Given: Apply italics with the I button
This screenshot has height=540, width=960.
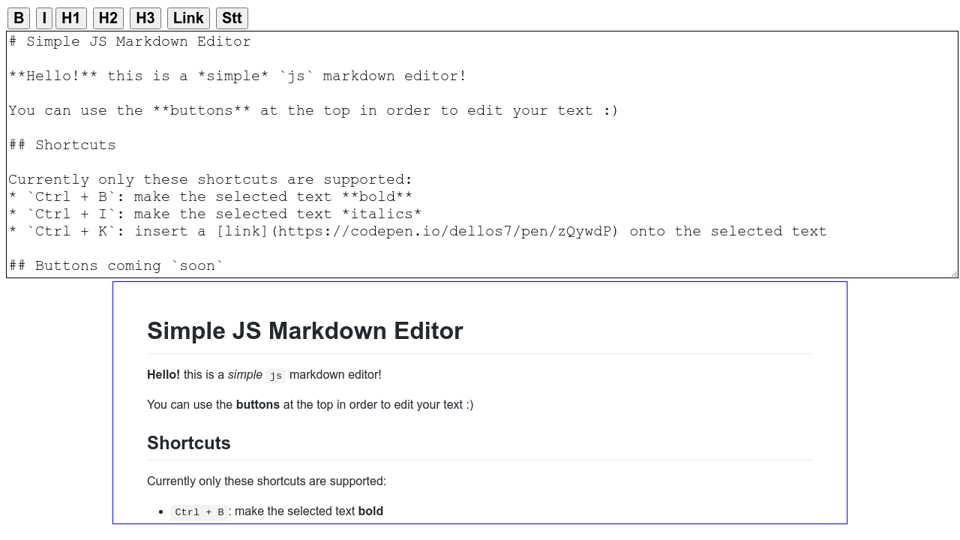Looking at the screenshot, I should (x=44, y=18).
